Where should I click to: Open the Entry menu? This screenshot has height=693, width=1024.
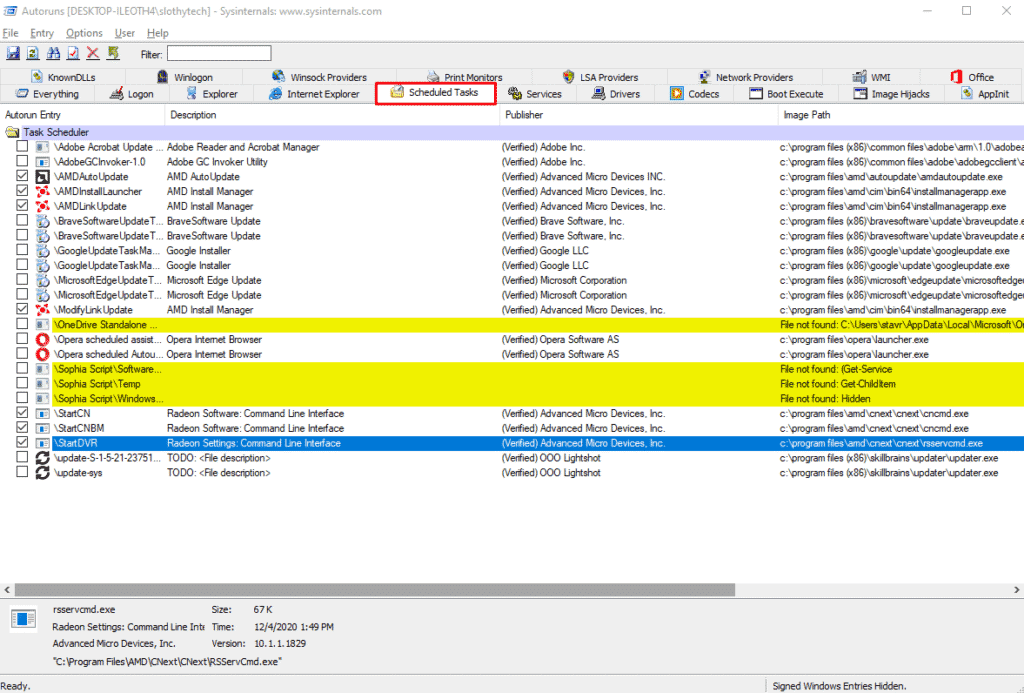pyautogui.click(x=42, y=33)
